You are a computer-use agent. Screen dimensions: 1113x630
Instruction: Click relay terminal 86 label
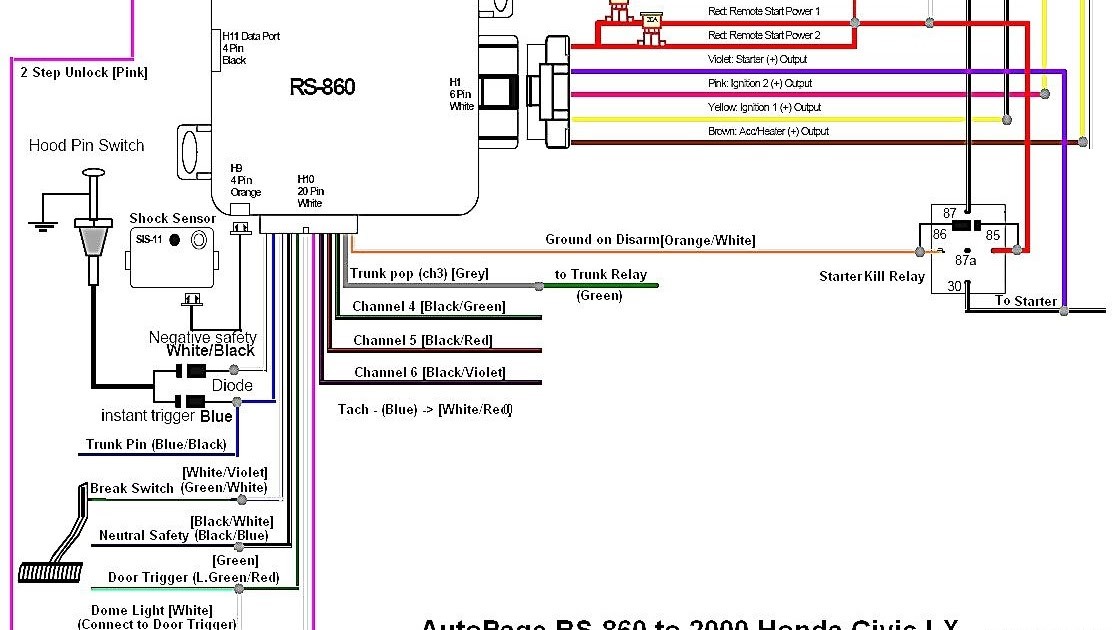[940, 235]
